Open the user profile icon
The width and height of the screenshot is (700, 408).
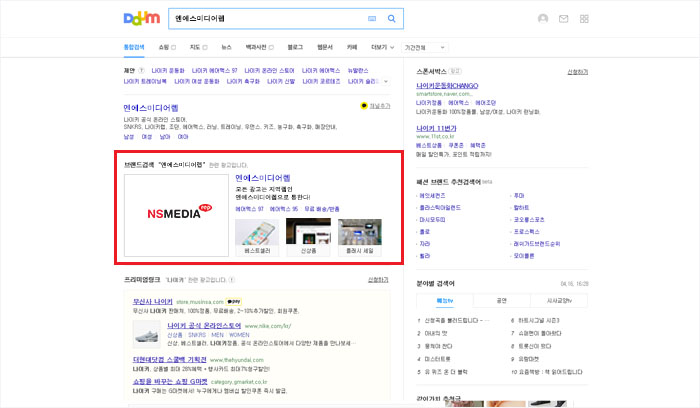coord(543,19)
